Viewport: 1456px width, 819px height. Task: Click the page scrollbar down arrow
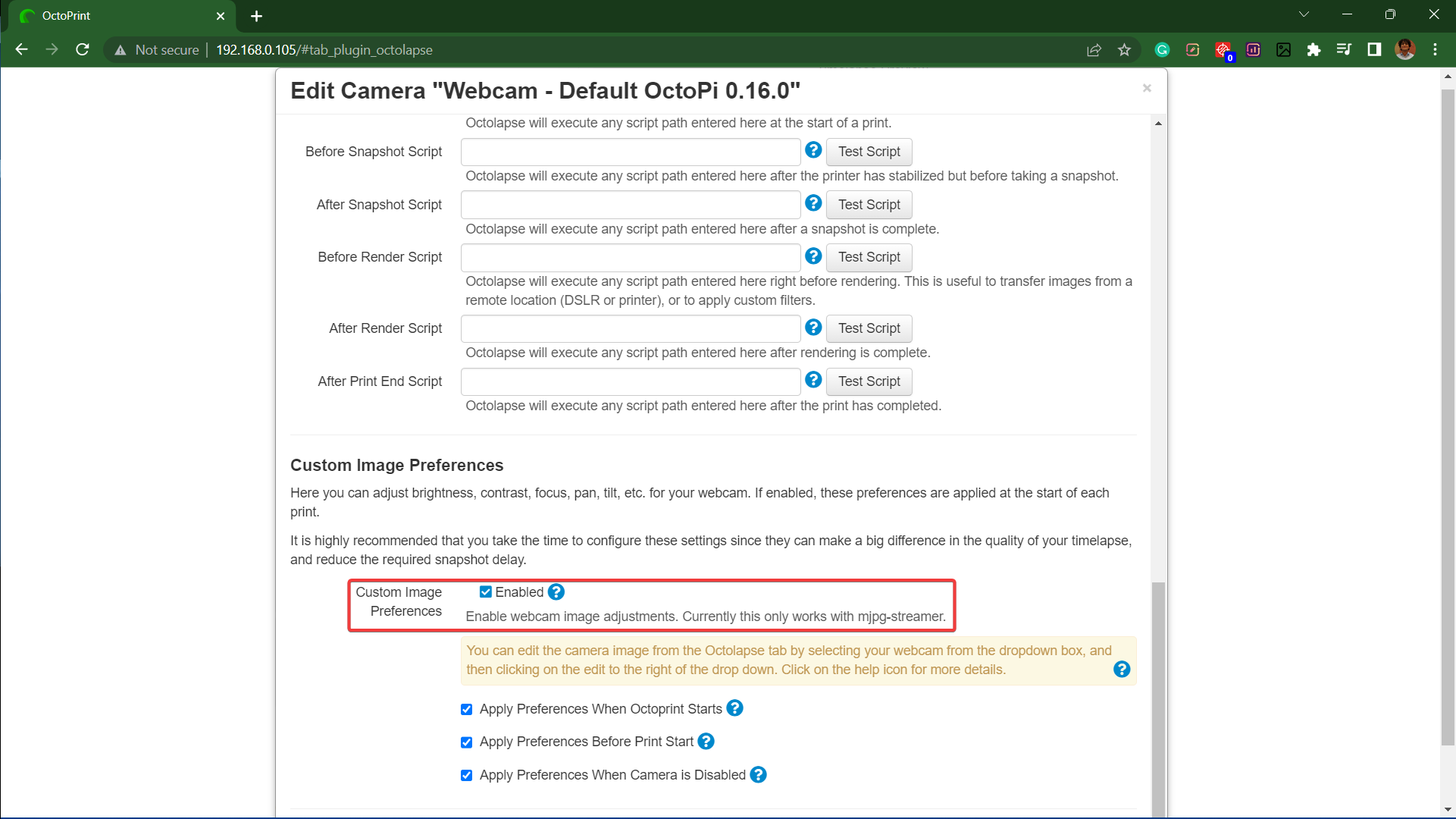1448,809
